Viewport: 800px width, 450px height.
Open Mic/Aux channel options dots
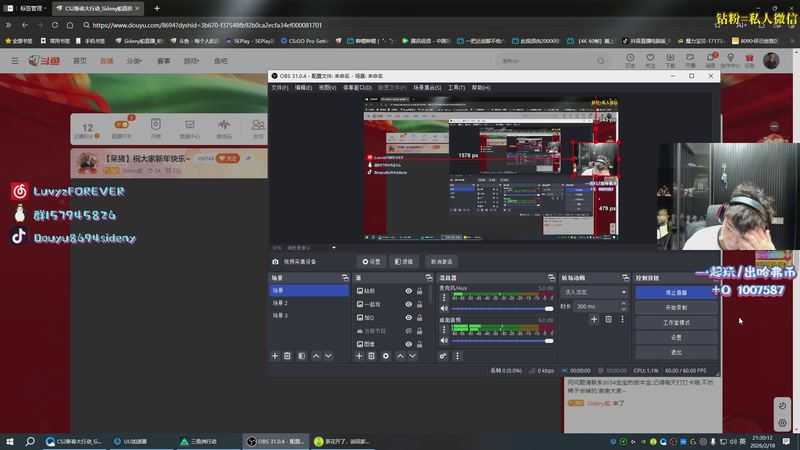tap(444, 297)
